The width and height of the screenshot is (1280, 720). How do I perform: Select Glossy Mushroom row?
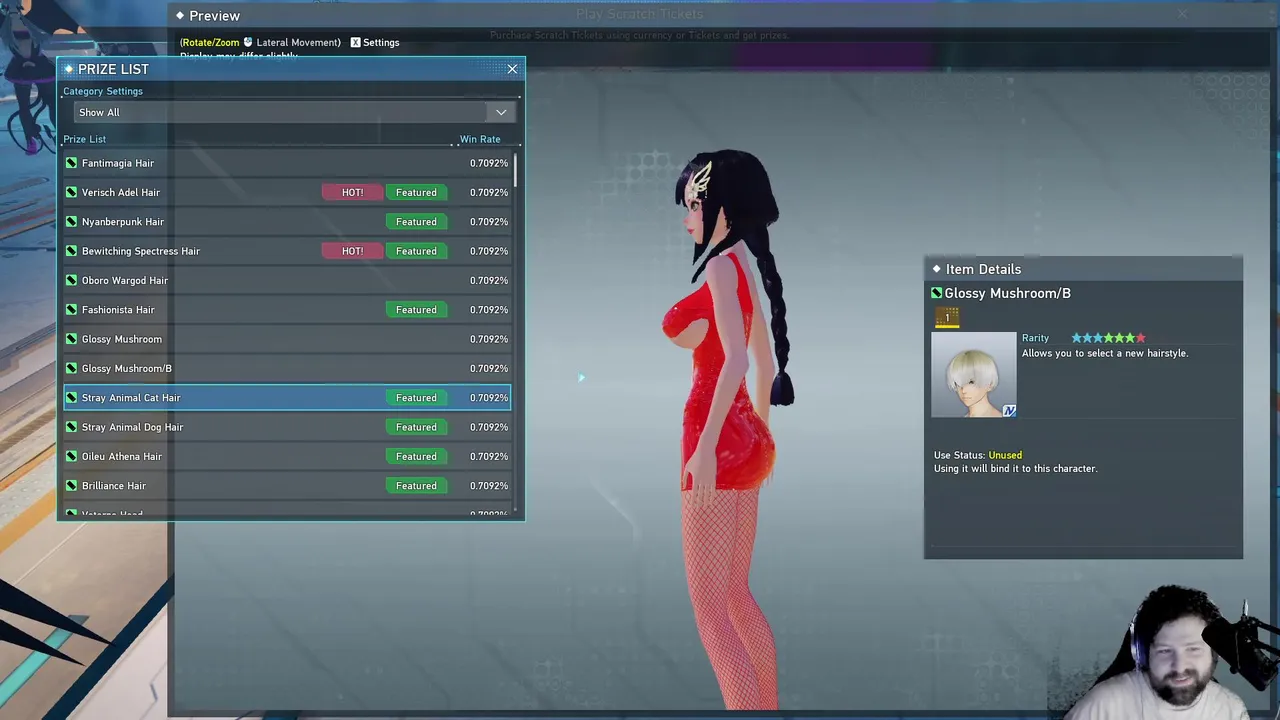click(x=287, y=339)
